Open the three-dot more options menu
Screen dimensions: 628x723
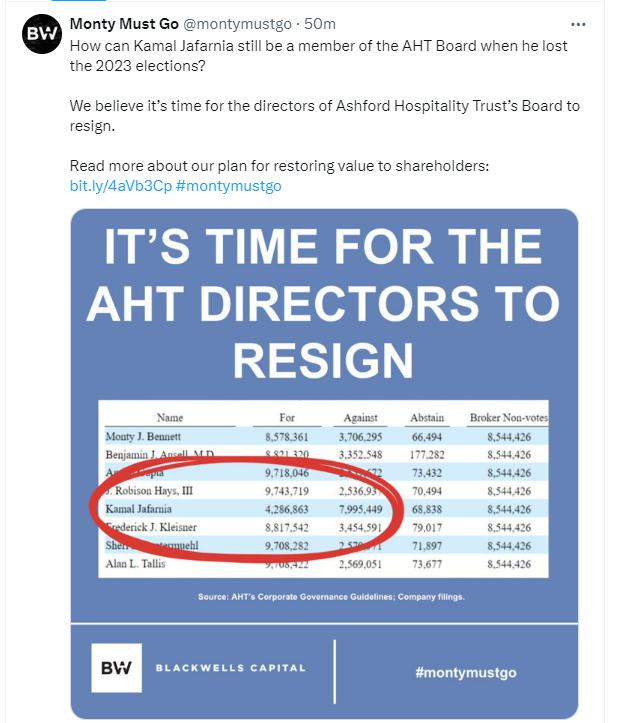[x=578, y=23]
